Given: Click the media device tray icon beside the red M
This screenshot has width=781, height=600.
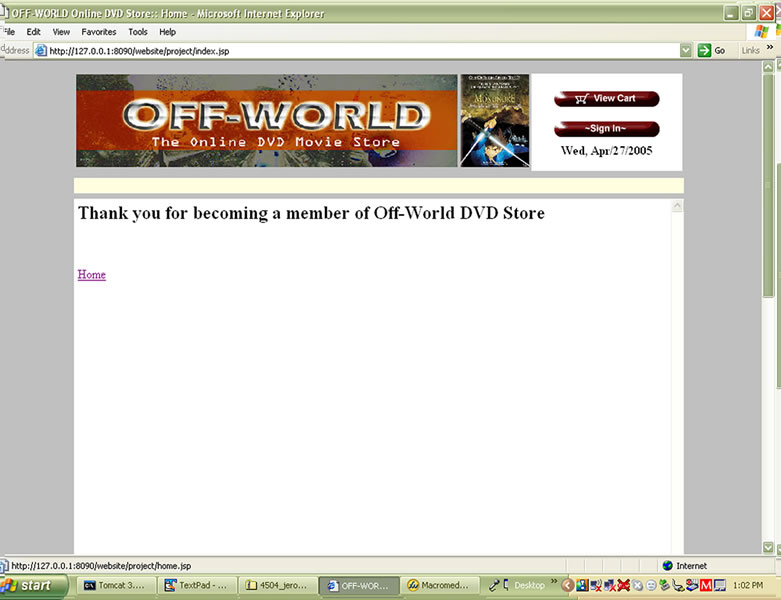Looking at the screenshot, I should coord(692,585).
